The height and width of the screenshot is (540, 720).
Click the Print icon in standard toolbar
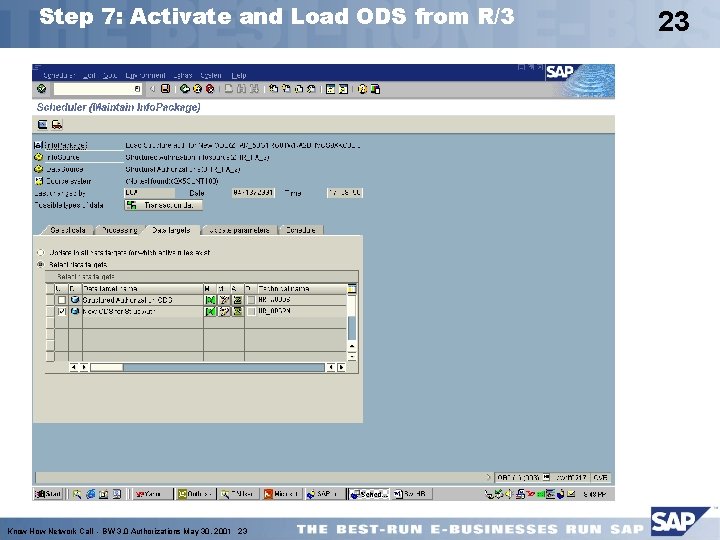click(x=229, y=89)
